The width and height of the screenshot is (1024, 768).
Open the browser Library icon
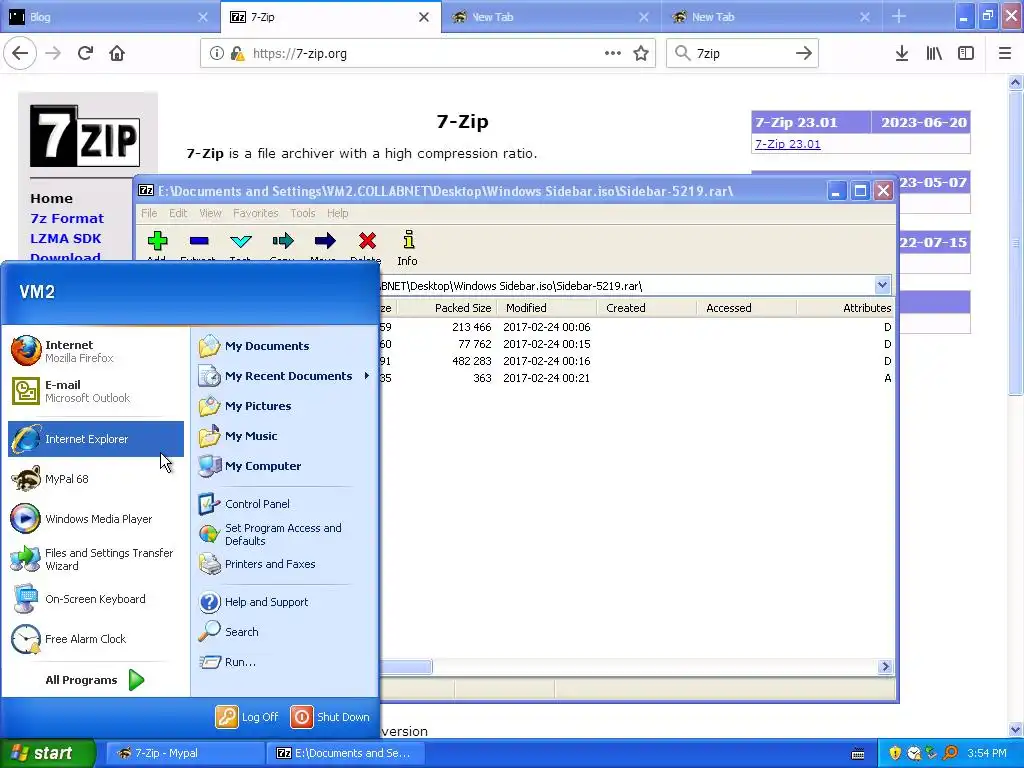(x=934, y=54)
